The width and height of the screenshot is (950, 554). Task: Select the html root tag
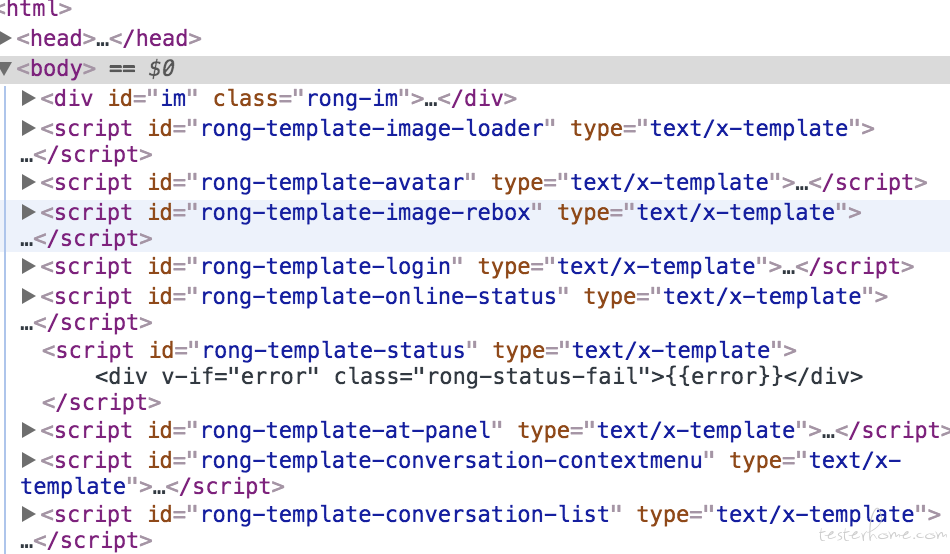click(x=36, y=8)
